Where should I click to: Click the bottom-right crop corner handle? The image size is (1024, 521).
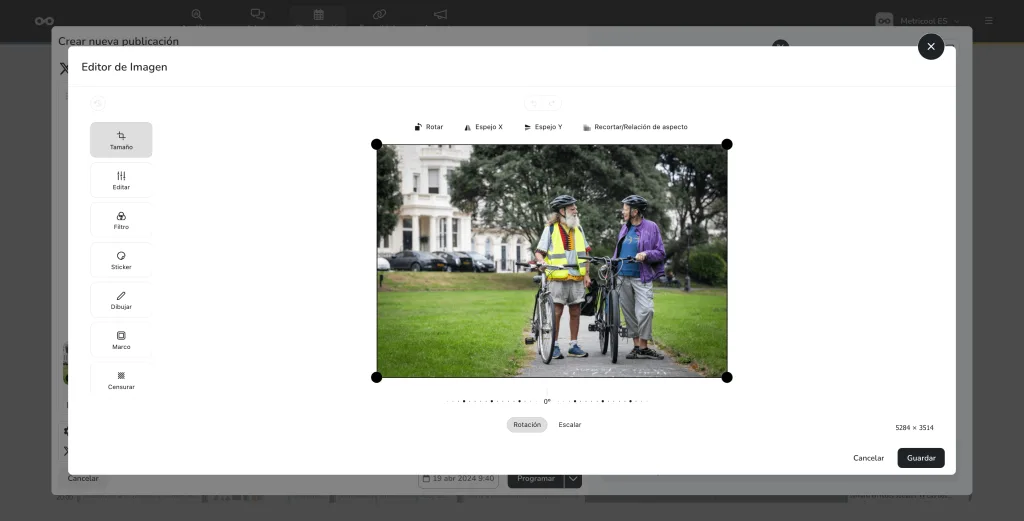[727, 377]
